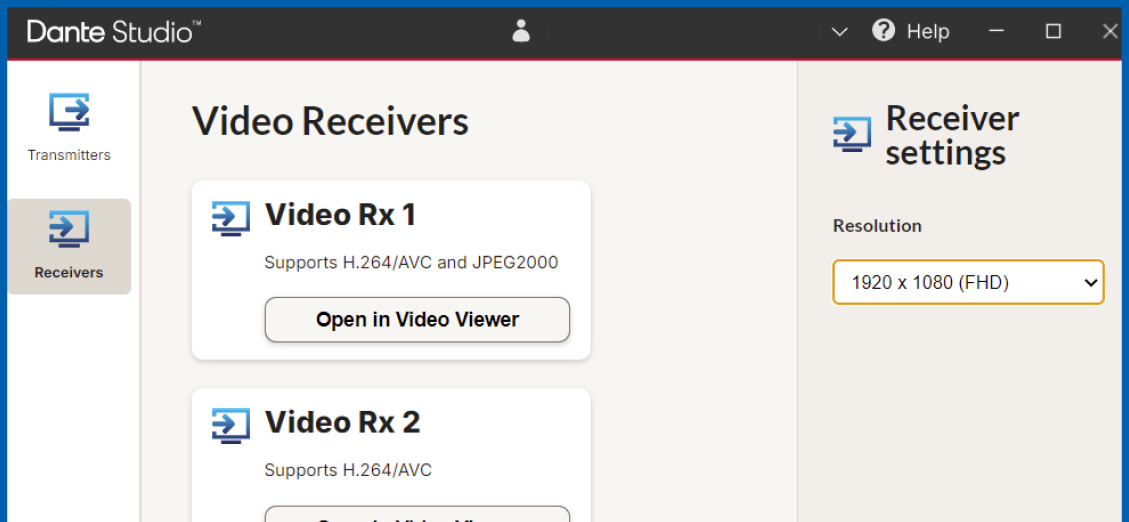Select the Video Rx 1 title

pos(340,215)
